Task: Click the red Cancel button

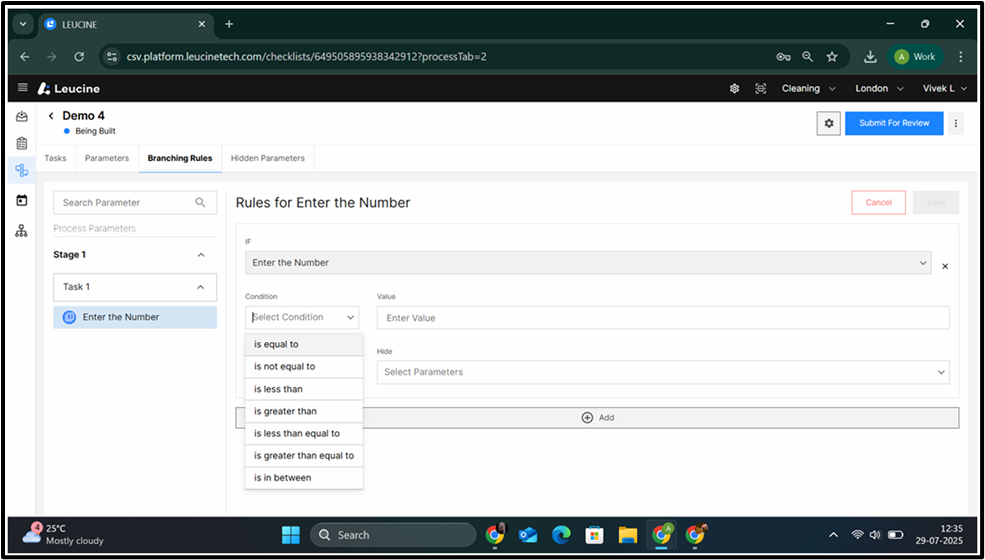Action: click(878, 202)
